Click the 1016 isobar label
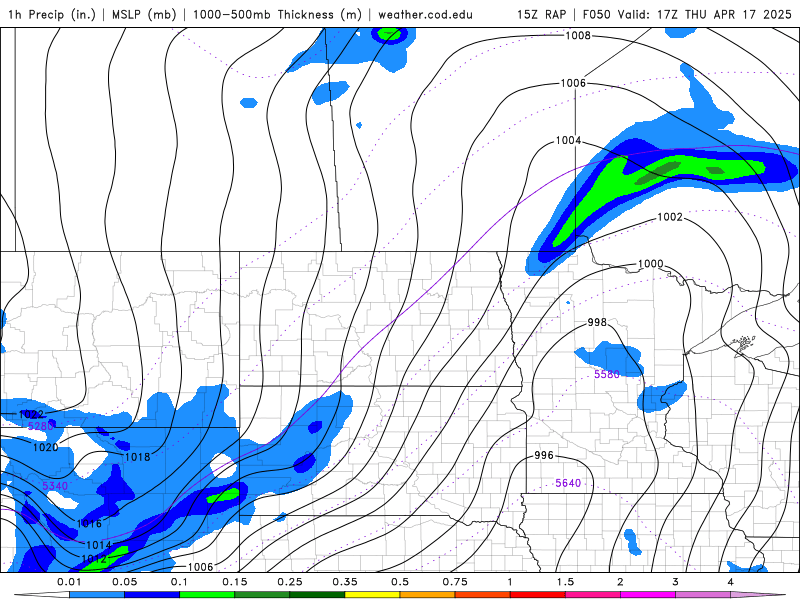This screenshot has height=600, width=800. tap(89, 523)
